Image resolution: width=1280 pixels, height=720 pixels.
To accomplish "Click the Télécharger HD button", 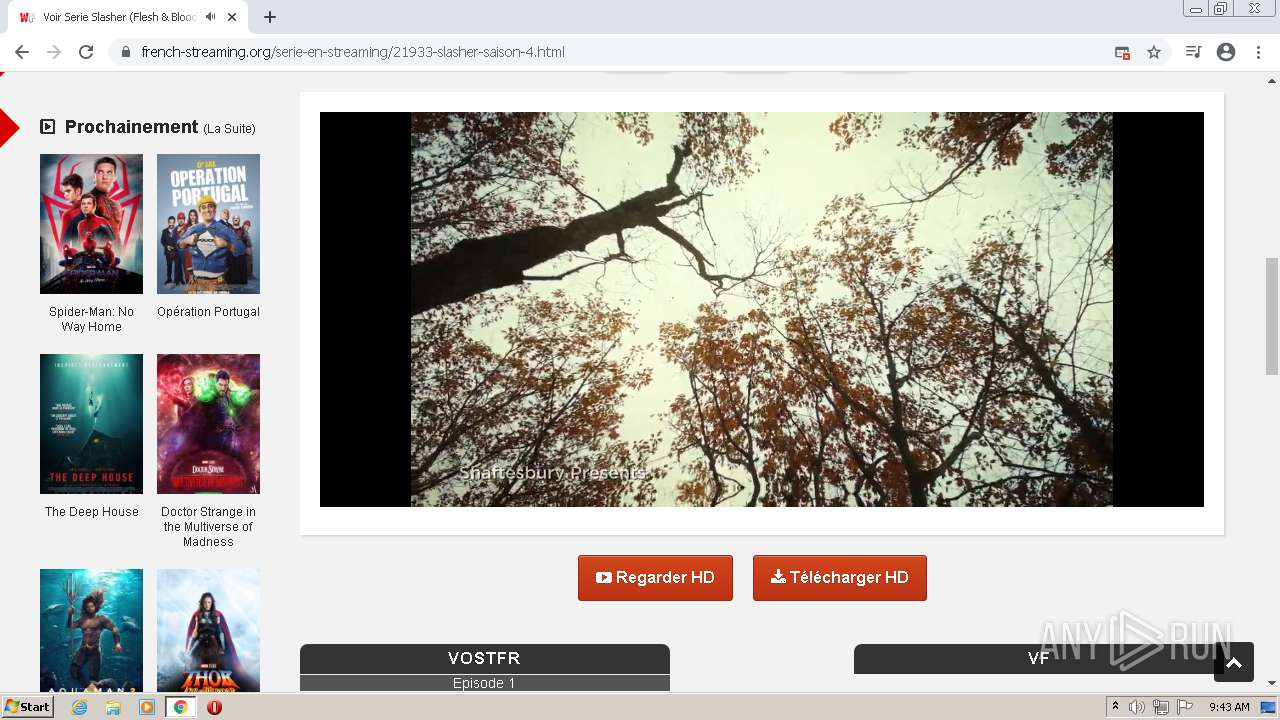I will pyautogui.click(x=840, y=578).
